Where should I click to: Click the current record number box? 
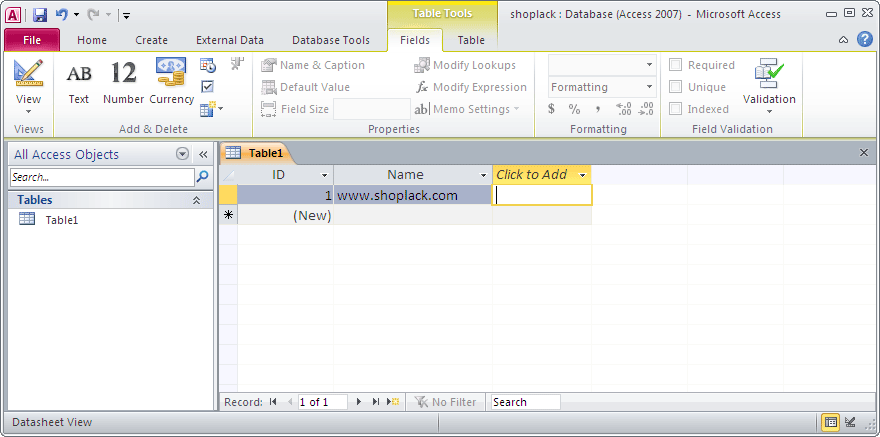point(323,402)
